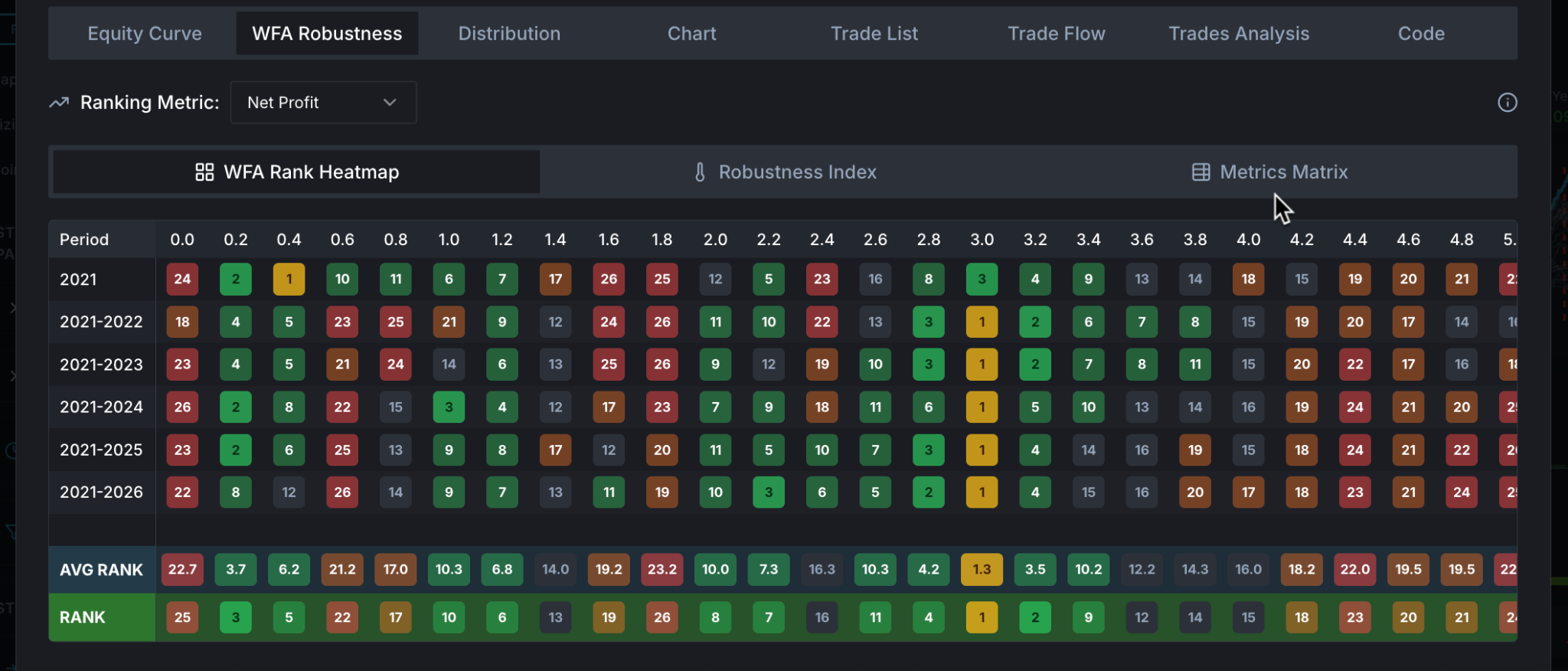Image resolution: width=1568 pixels, height=671 pixels.
Task: Click the 23.2 average rank cell
Action: tap(662, 570)
